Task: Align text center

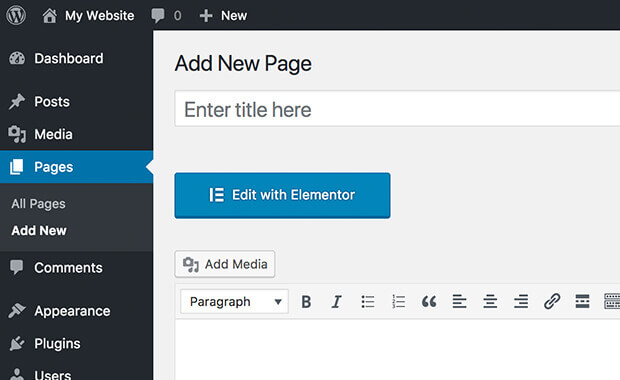Action: pos(490,302)
